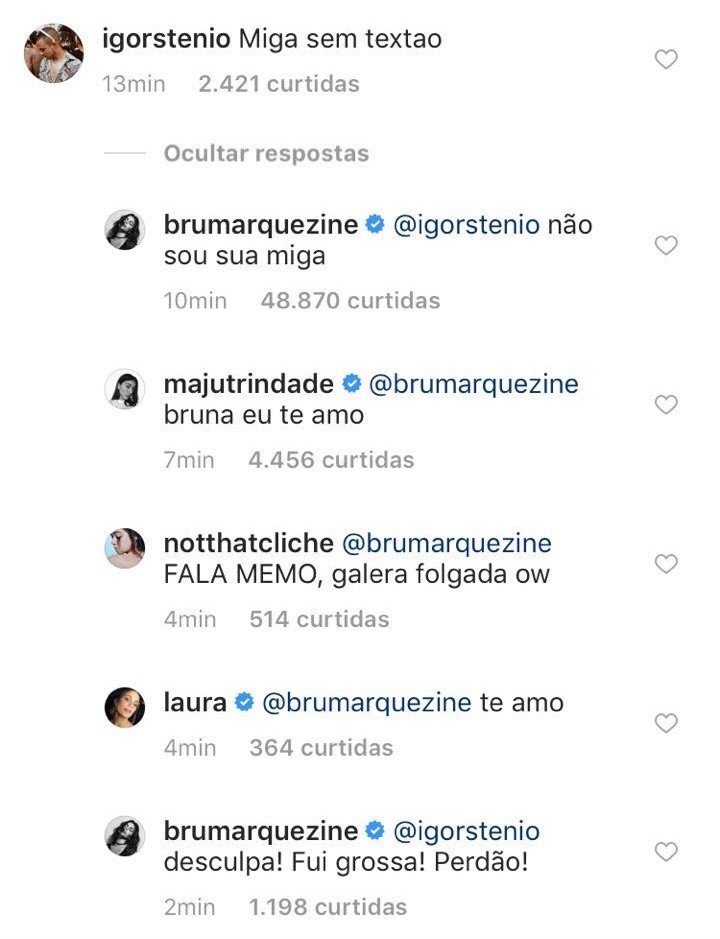Open the notthatcliche username
The width and height of the screenshot is (720, 939).
click(248, 543)
